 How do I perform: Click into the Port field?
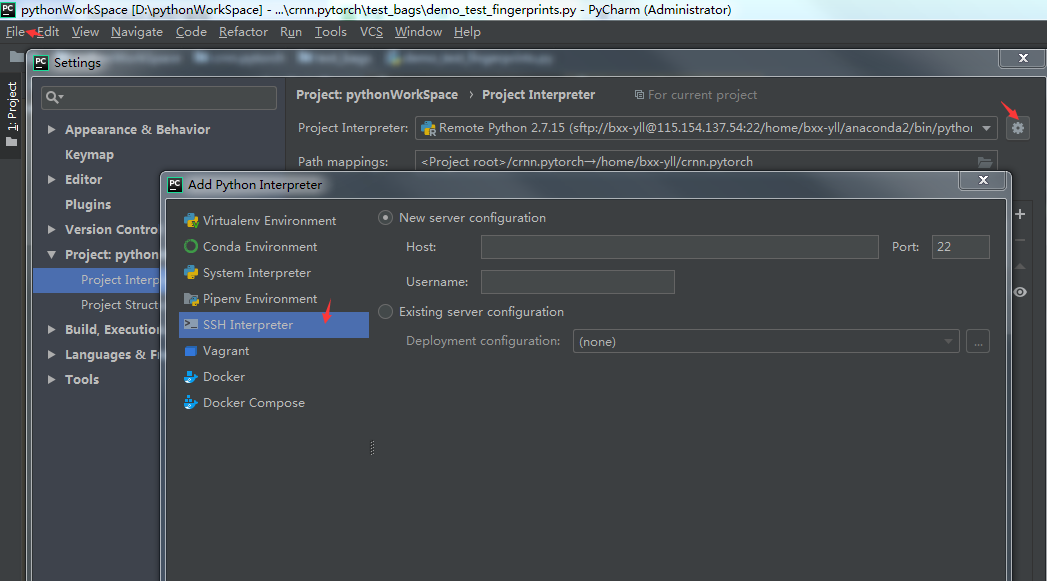[960, 246]
